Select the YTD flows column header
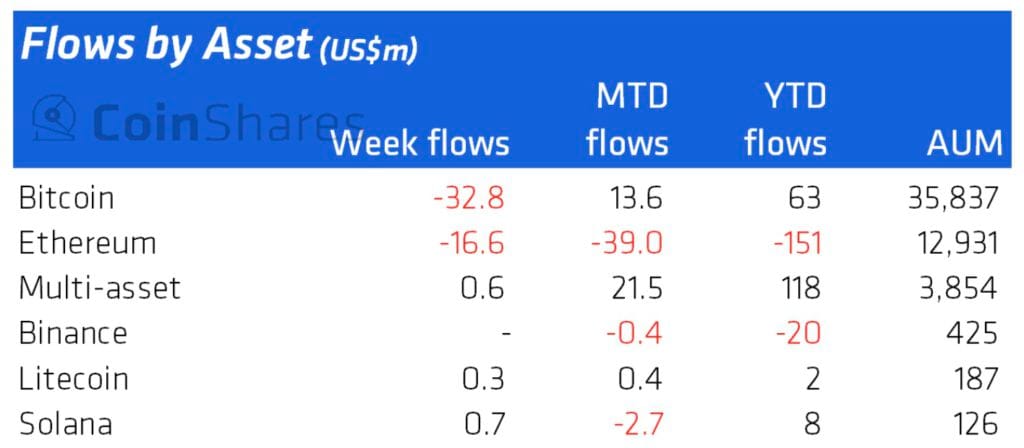The height and width of the screenshot is (448, 1024). [785, 120]
